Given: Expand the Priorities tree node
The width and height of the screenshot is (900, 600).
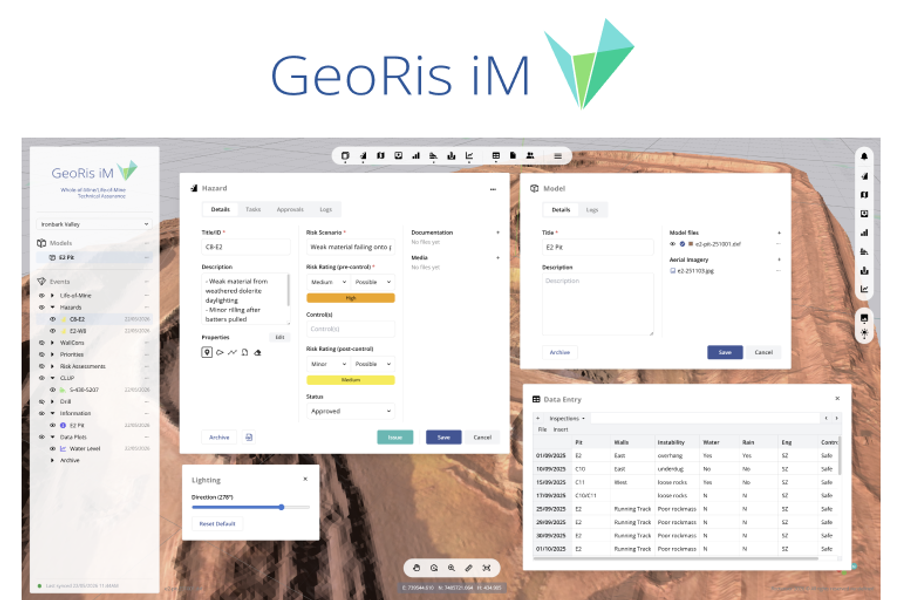Looking at the screenshot, I should pyautogui.click(x=52, y=355).
